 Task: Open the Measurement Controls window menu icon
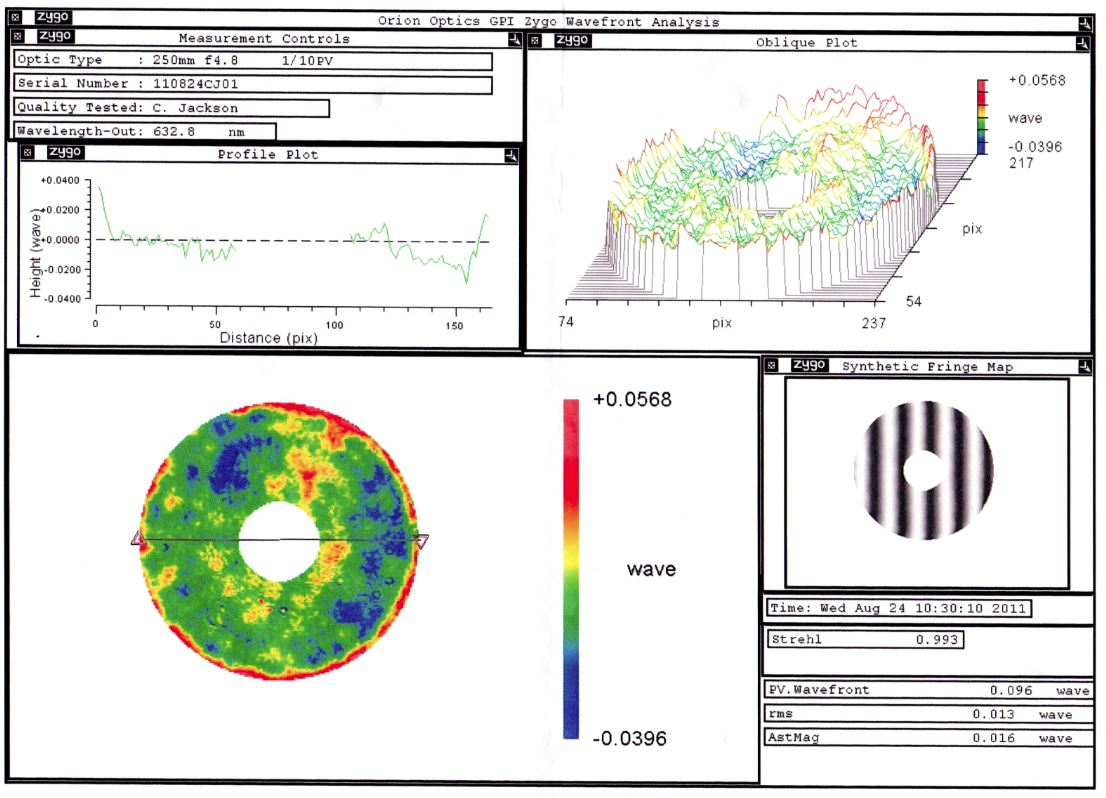[x=18, y=36]
